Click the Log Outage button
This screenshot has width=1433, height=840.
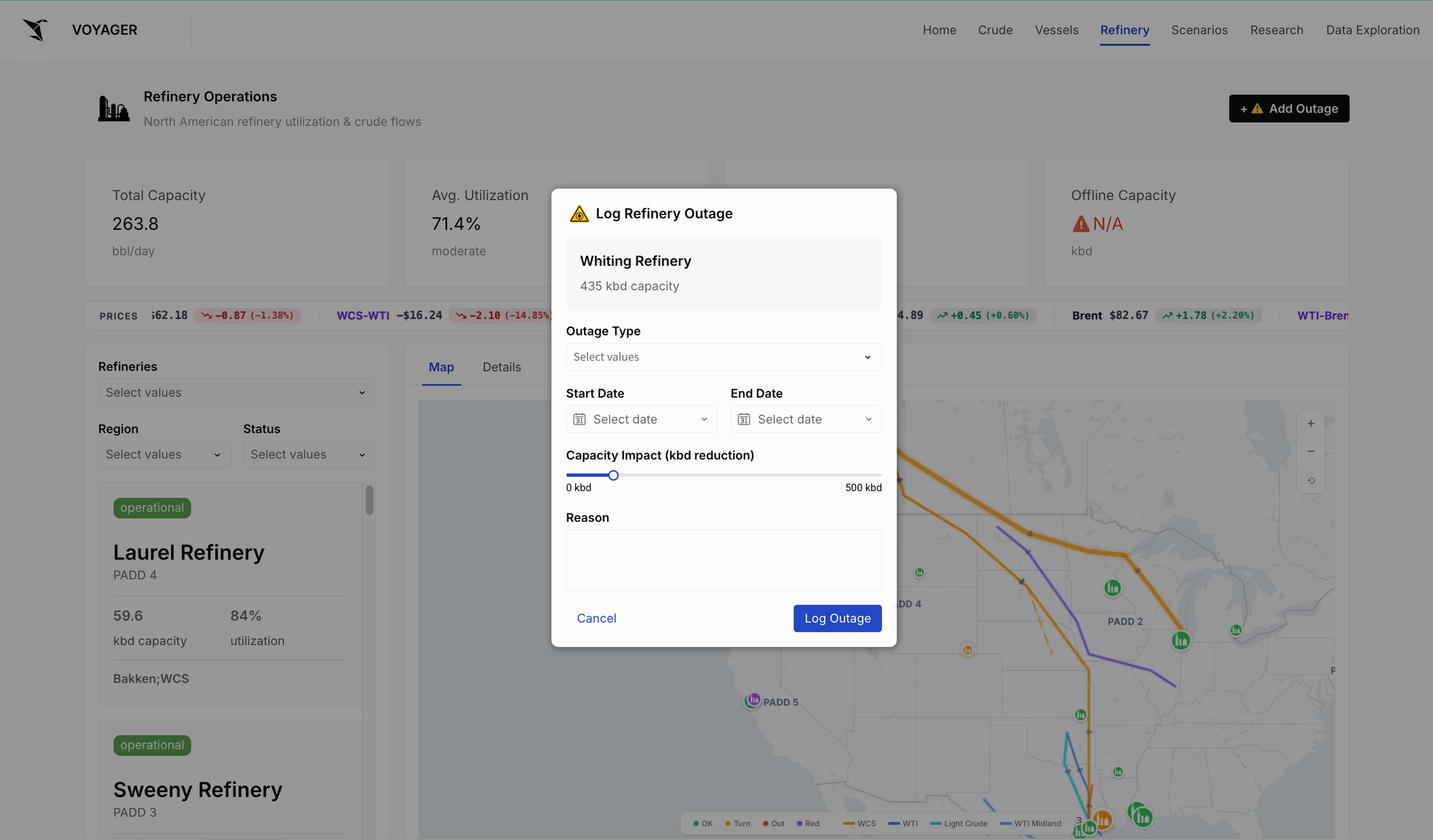(837, 618)
